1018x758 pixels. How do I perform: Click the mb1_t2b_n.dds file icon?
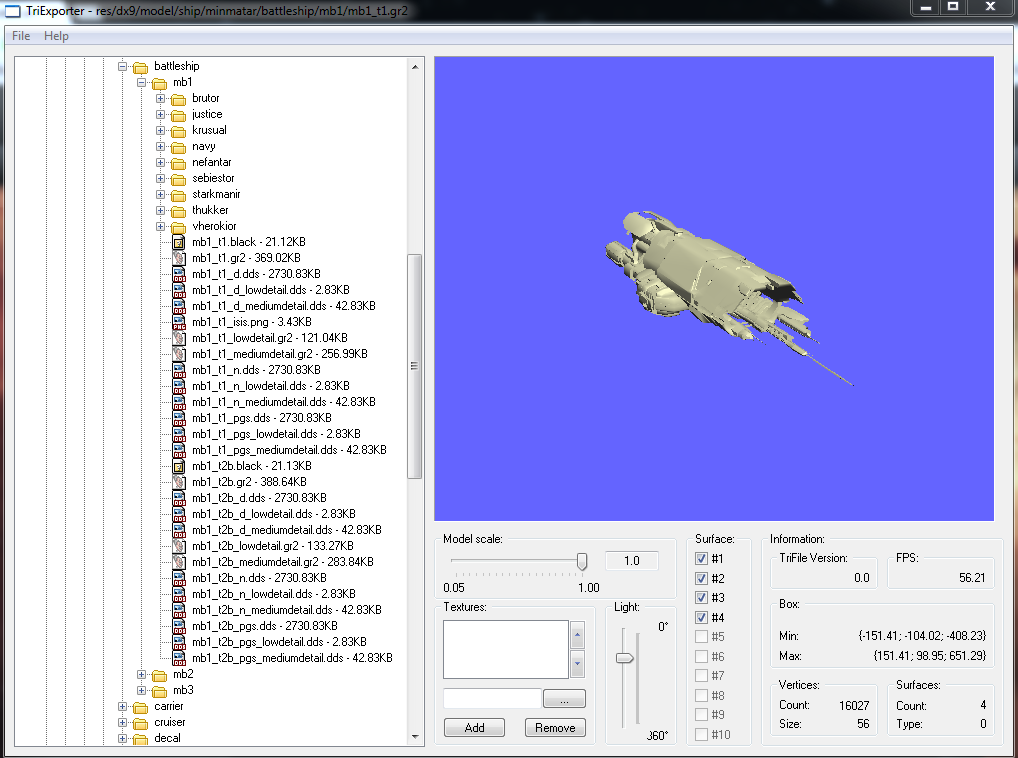coord(179,578)
